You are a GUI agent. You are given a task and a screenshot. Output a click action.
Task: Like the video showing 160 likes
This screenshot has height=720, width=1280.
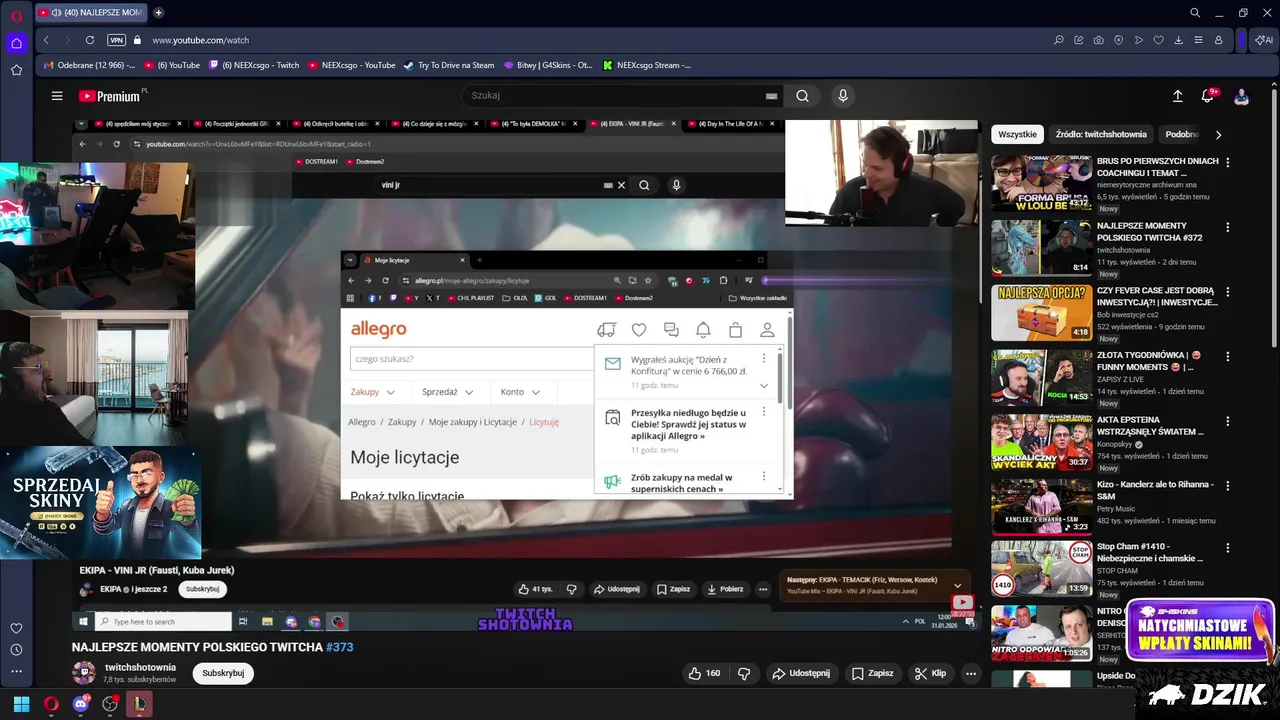pyautogui.click(x=704, y=673)
